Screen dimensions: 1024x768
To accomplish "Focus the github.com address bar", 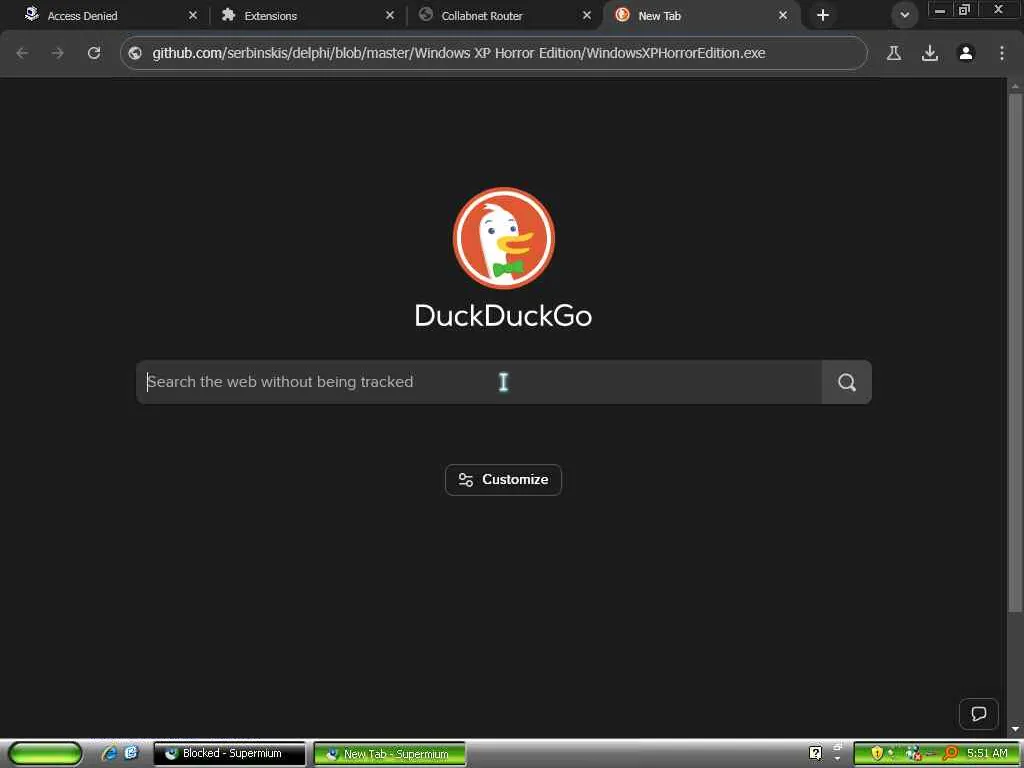I will (494, 53).
